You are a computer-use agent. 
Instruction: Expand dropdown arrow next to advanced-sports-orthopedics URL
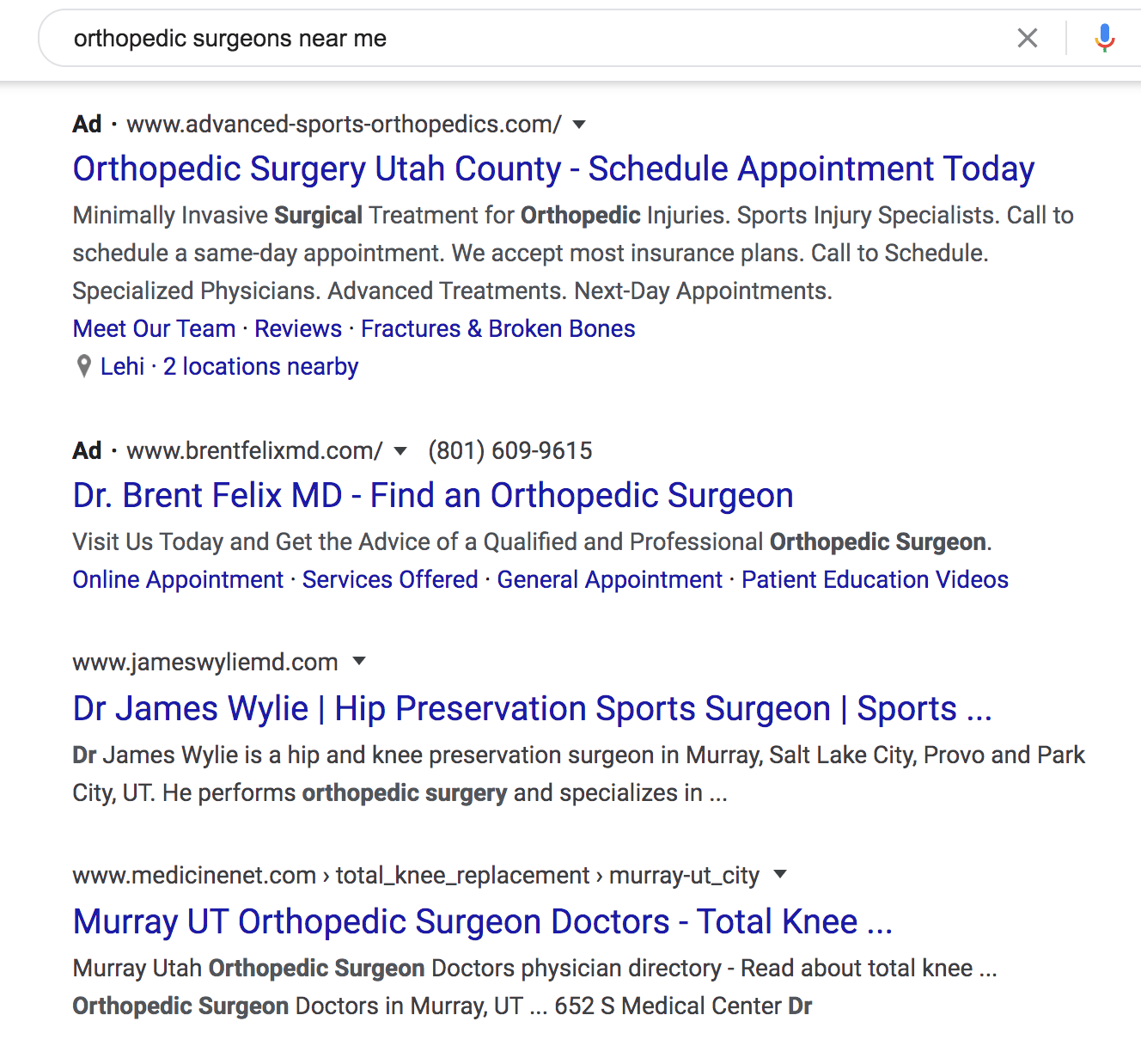pyautogui.click(x=579, y=125)
